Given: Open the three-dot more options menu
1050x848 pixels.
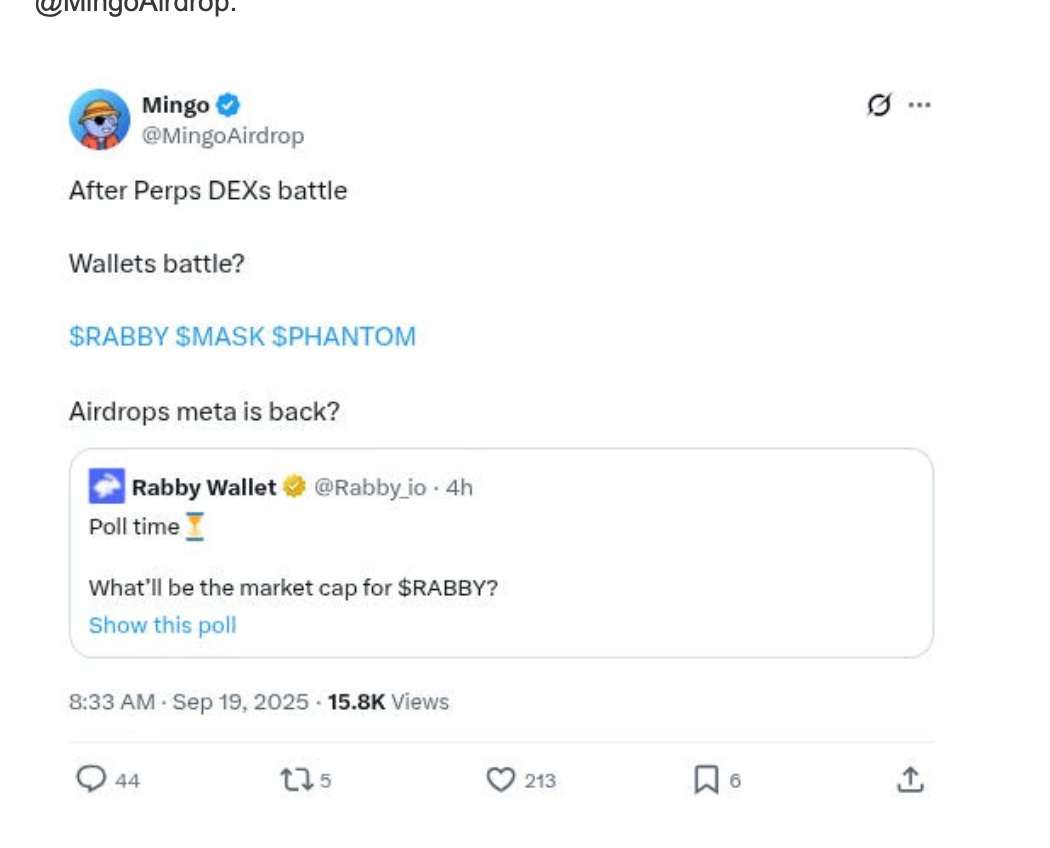Looking at the screenshot, I should pyautogui.click(x=919, y=105).
